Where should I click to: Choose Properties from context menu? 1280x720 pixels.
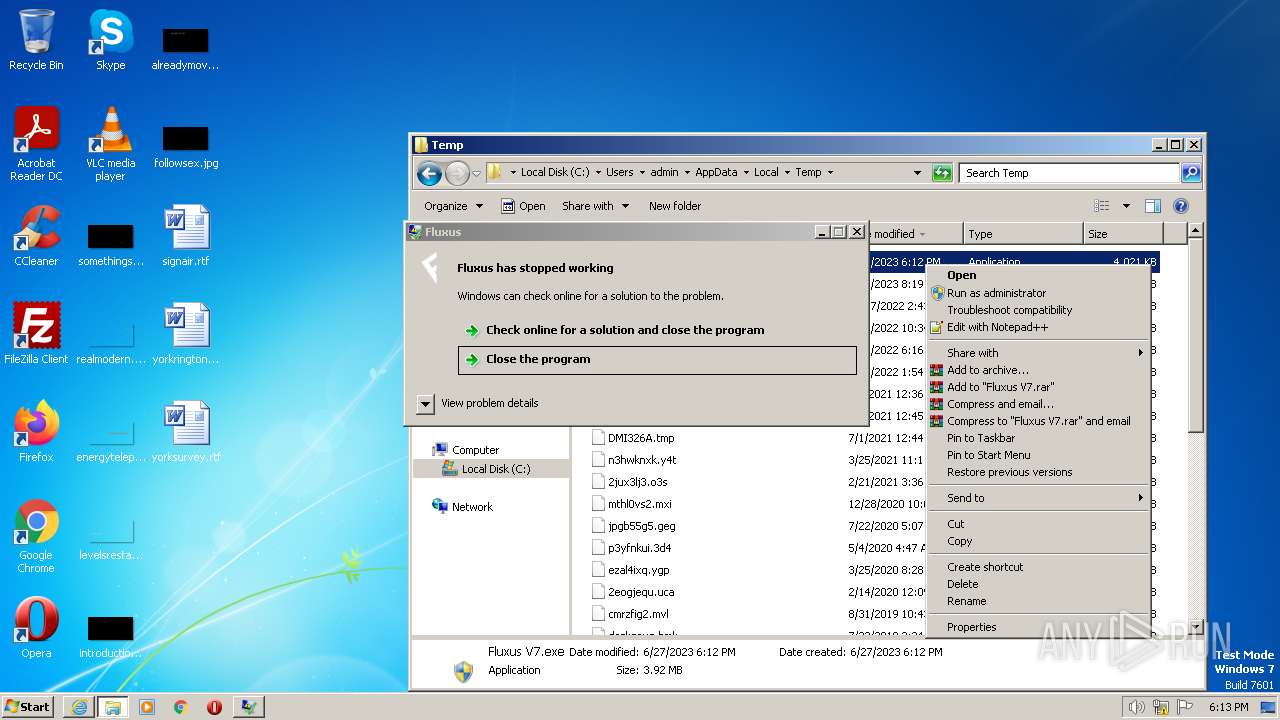[x=1037, y=627]
